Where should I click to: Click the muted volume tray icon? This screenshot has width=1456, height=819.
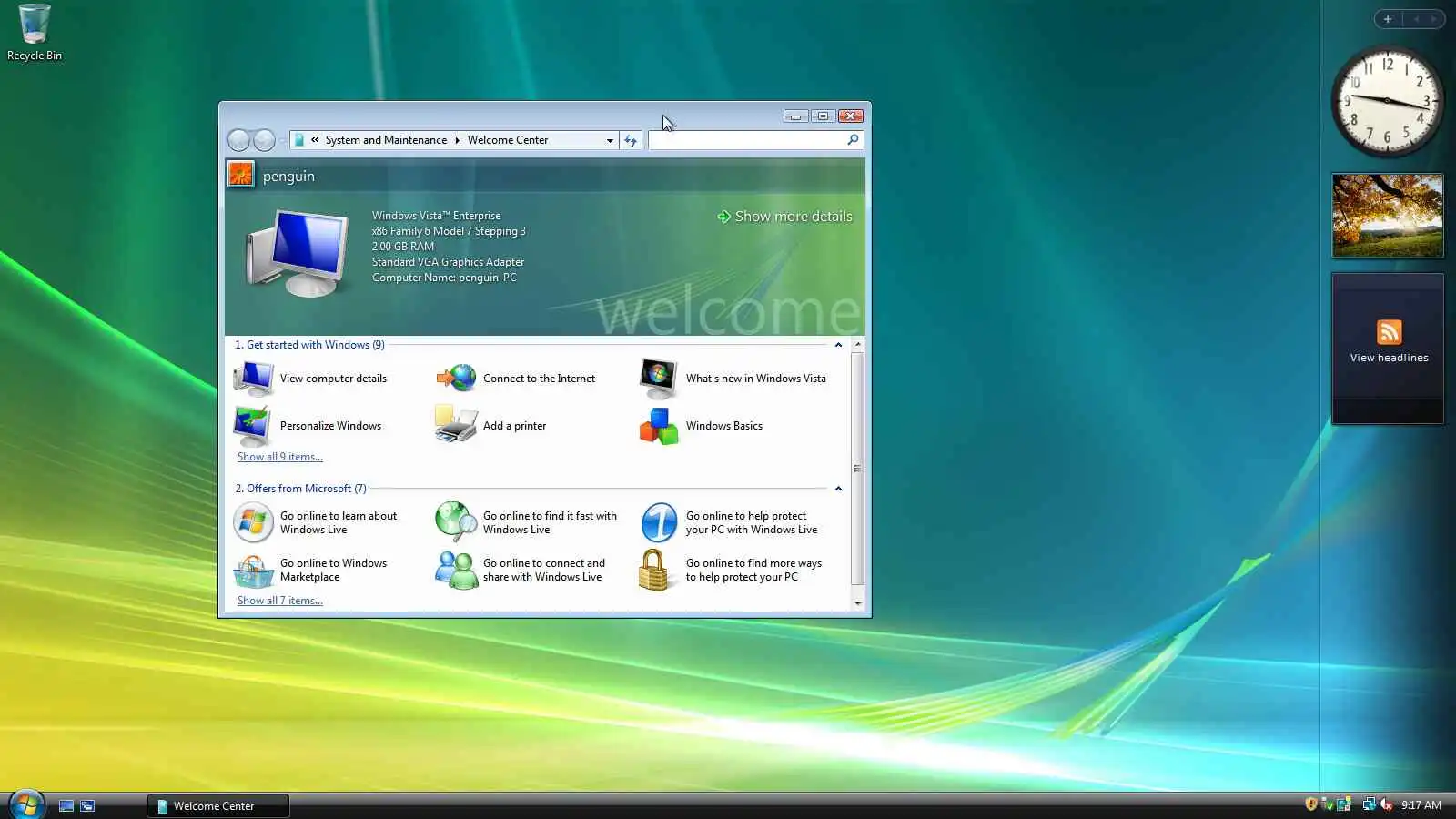click(1386, 804)
